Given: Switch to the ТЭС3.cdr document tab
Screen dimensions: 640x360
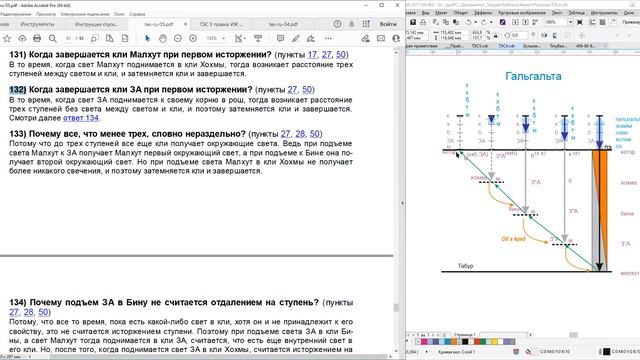Looking at the screenshot, I should [x=480, y=46].
